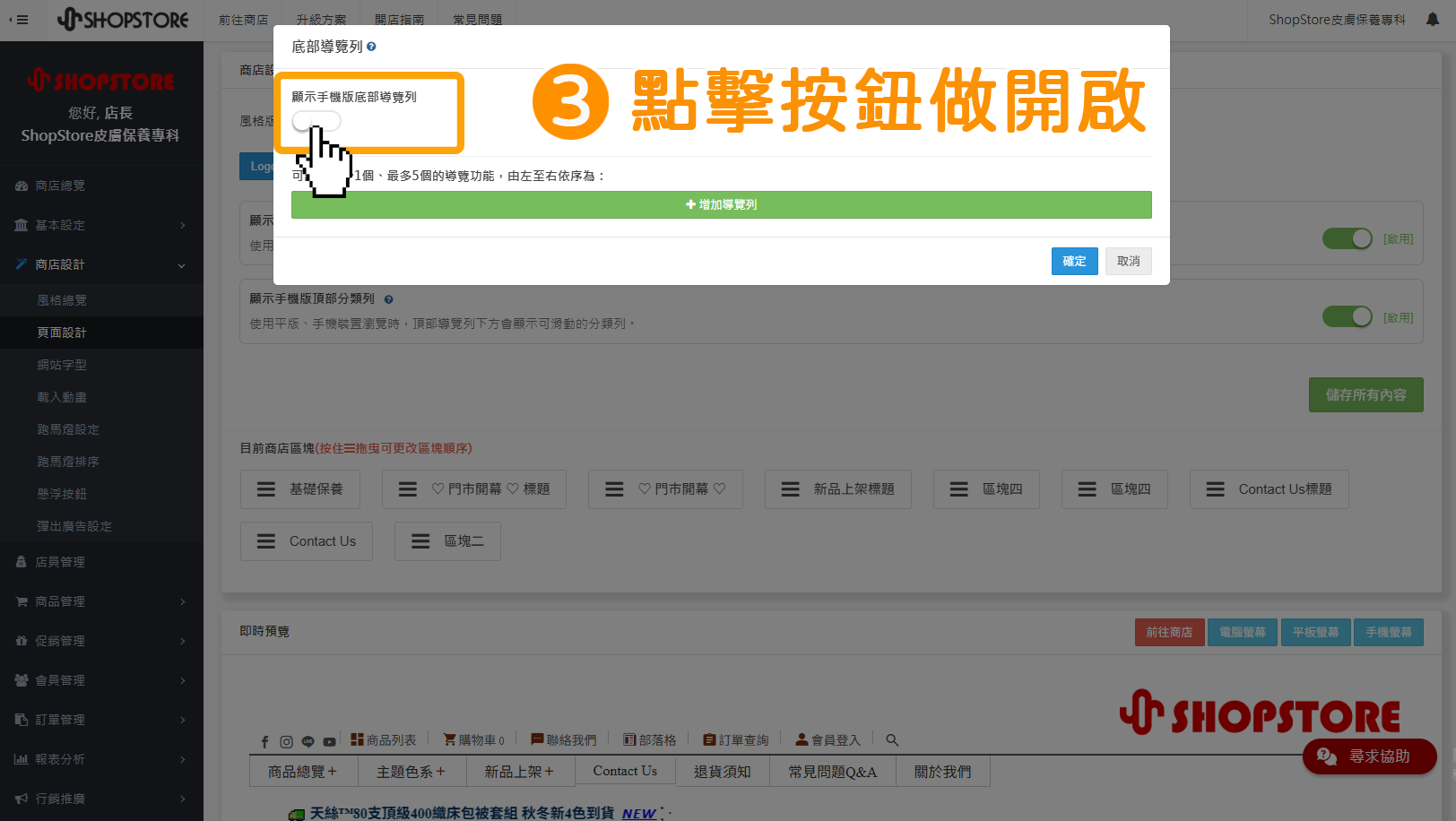This screenshot has height=821, width=1456.
Task: Click ShopStore皮膚保養專科 account name
Action: tap(1337, 20)
